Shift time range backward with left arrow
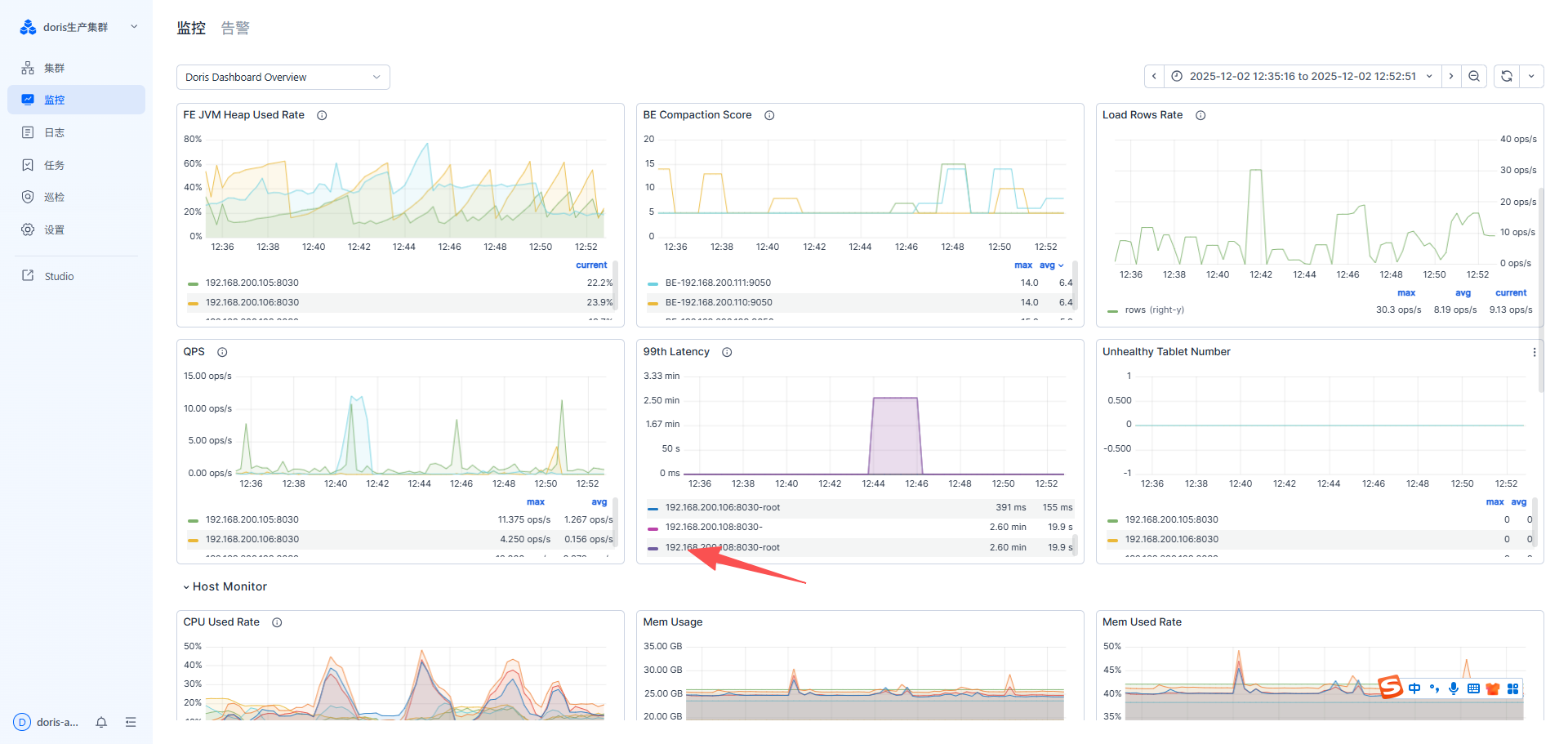 pos(1154,76)
